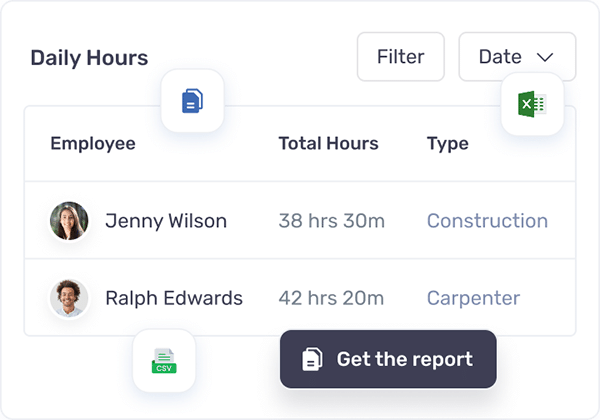Click the Daily Hours heading
Viewport: 600px width, 420px height.
coord(89,58)
